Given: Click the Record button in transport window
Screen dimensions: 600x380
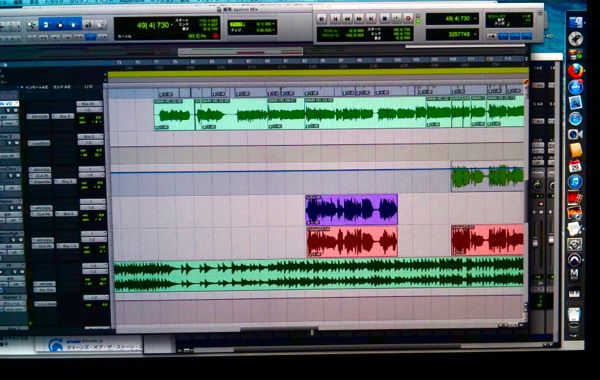Looking at the screenshot, I should (x=408, y=18).
